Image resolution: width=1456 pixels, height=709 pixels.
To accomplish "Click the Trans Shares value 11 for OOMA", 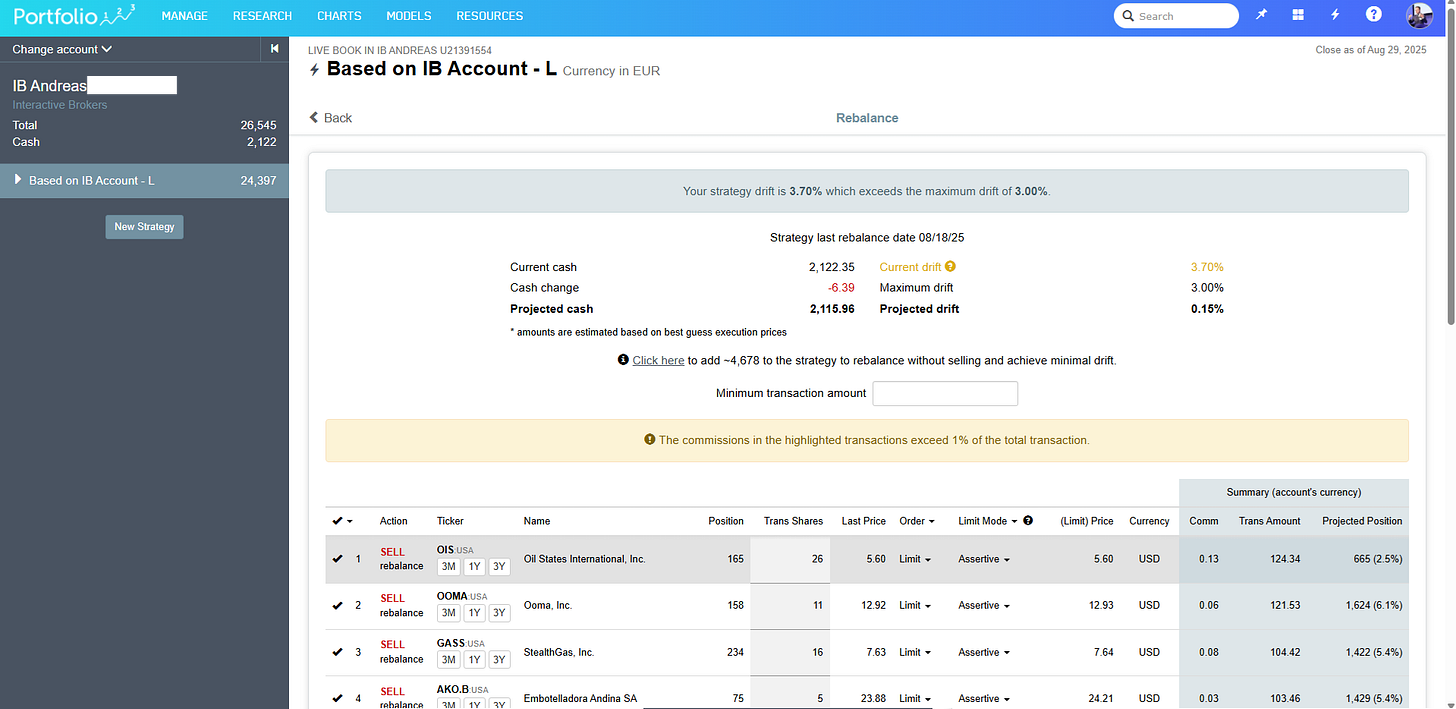I will 817,606.
